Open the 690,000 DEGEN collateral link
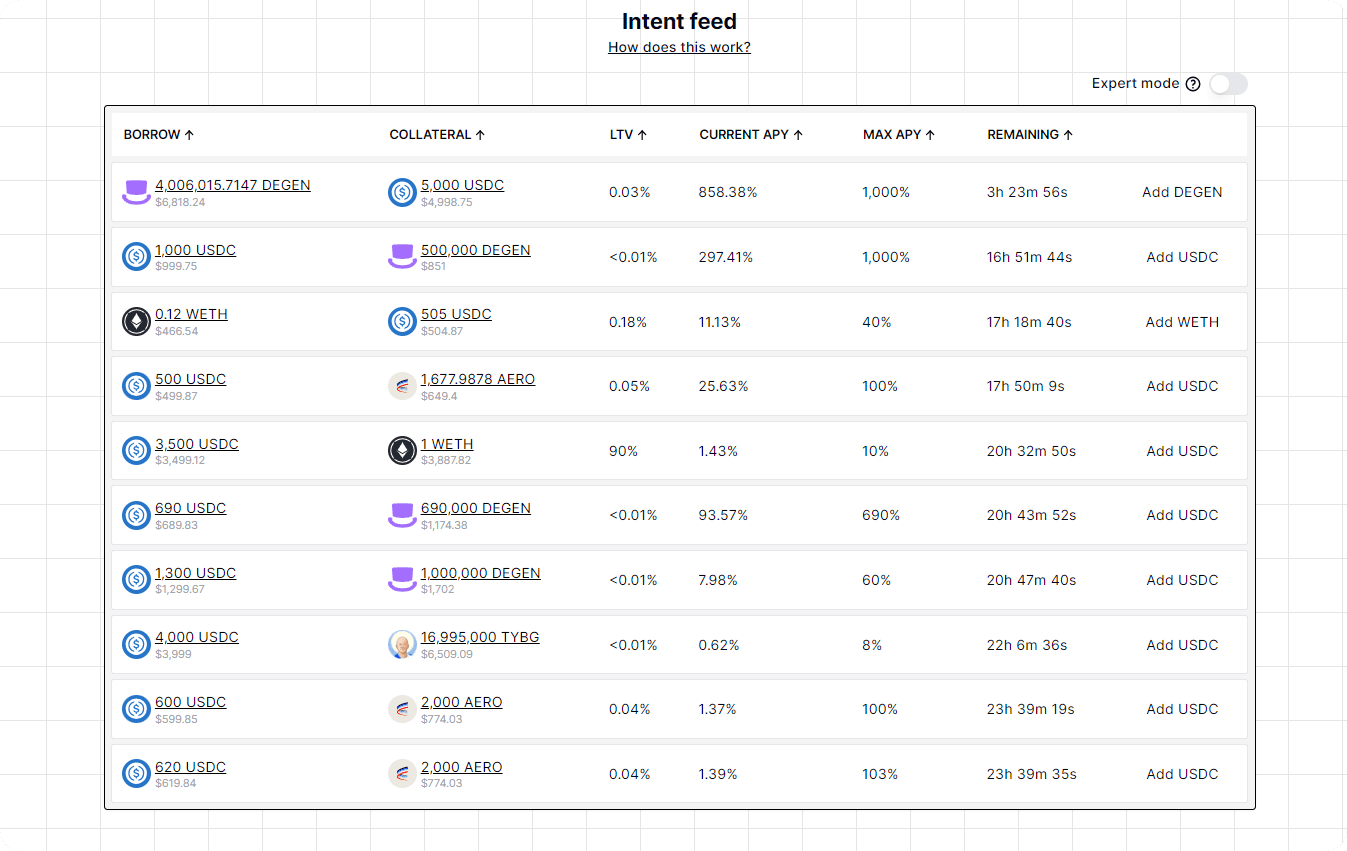 [x=476, y=508]
